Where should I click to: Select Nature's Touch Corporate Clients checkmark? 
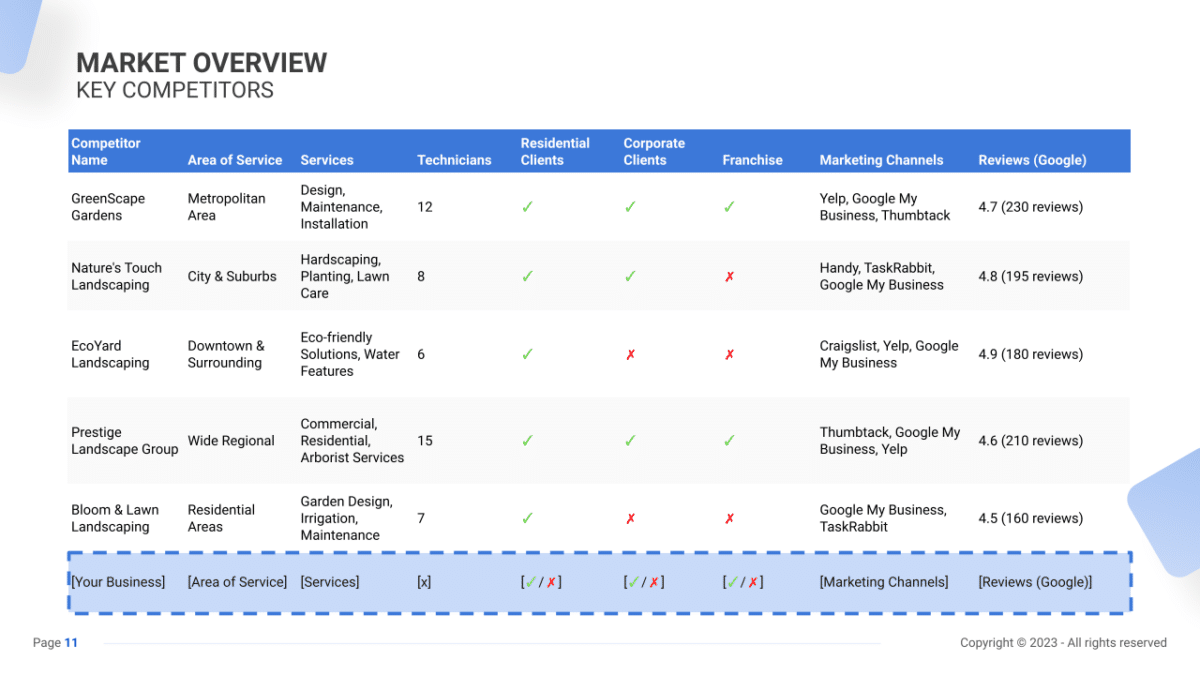[630, 277]
